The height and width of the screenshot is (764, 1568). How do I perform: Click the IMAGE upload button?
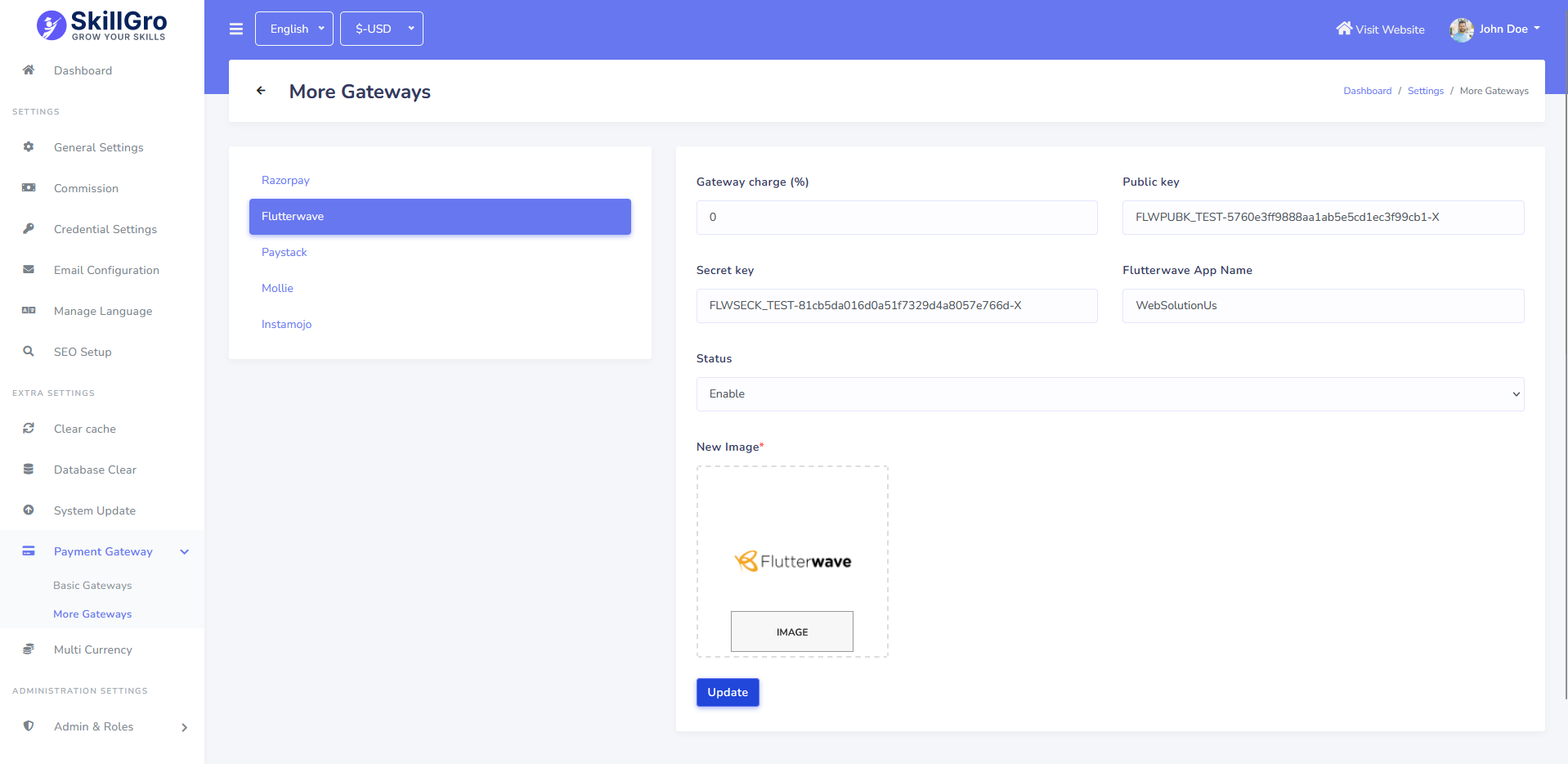tap(792, 631)
